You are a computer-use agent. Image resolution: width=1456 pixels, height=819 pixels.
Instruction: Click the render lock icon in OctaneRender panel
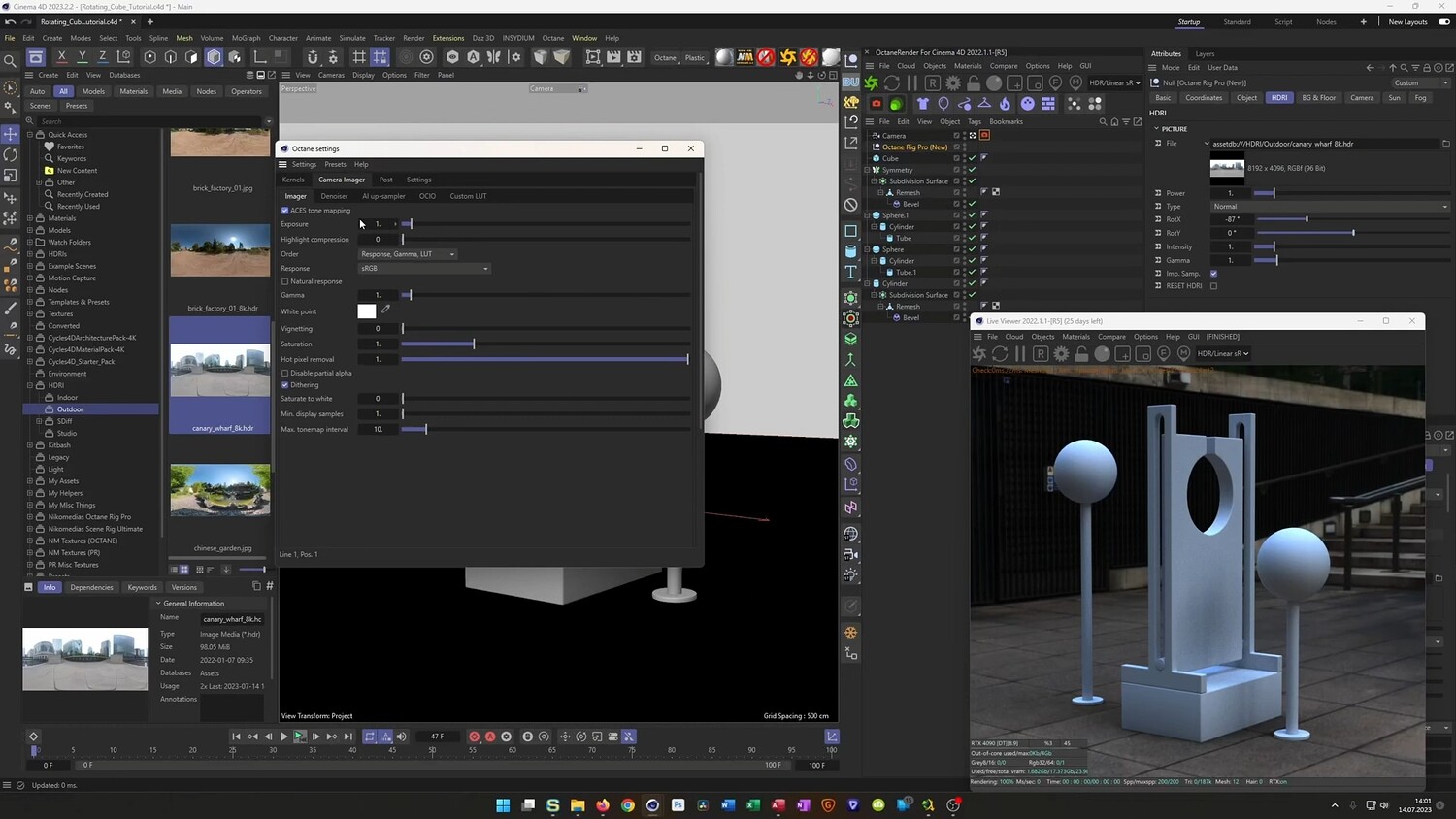point(974,82)
